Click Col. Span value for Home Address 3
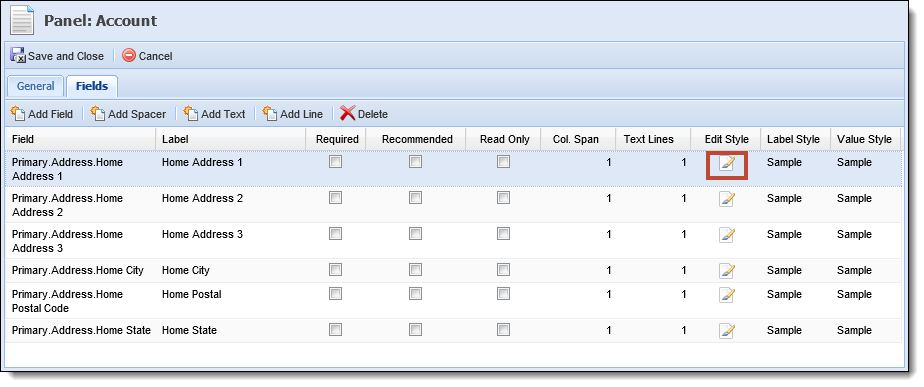Screen dimensions: 924x387 click(x=609, y=234)
